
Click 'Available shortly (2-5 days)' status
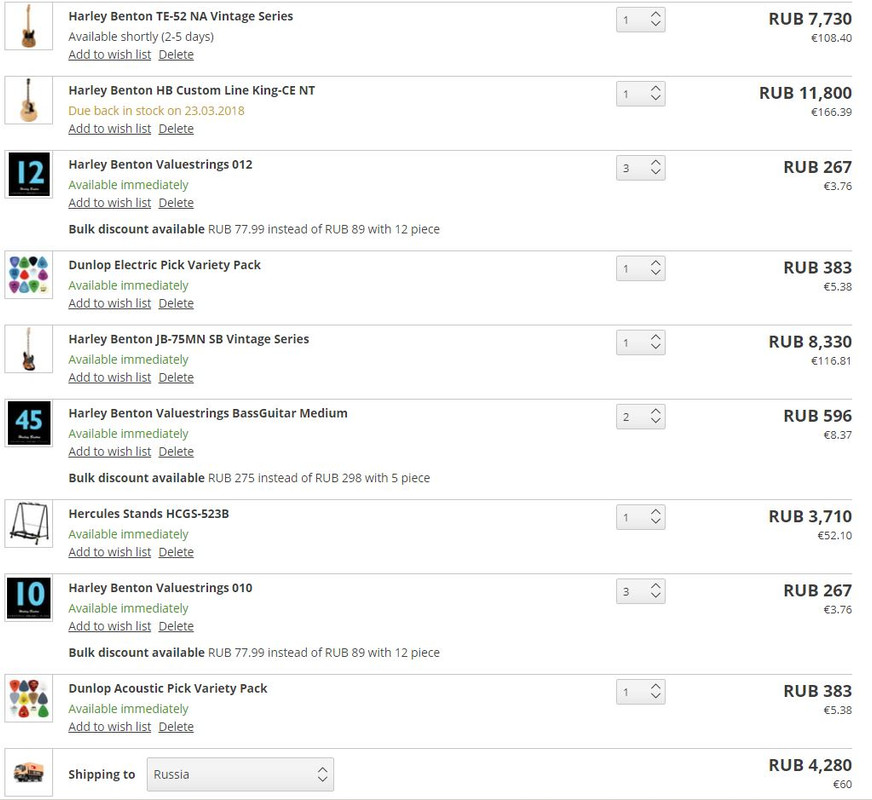(x=141, y=37)
